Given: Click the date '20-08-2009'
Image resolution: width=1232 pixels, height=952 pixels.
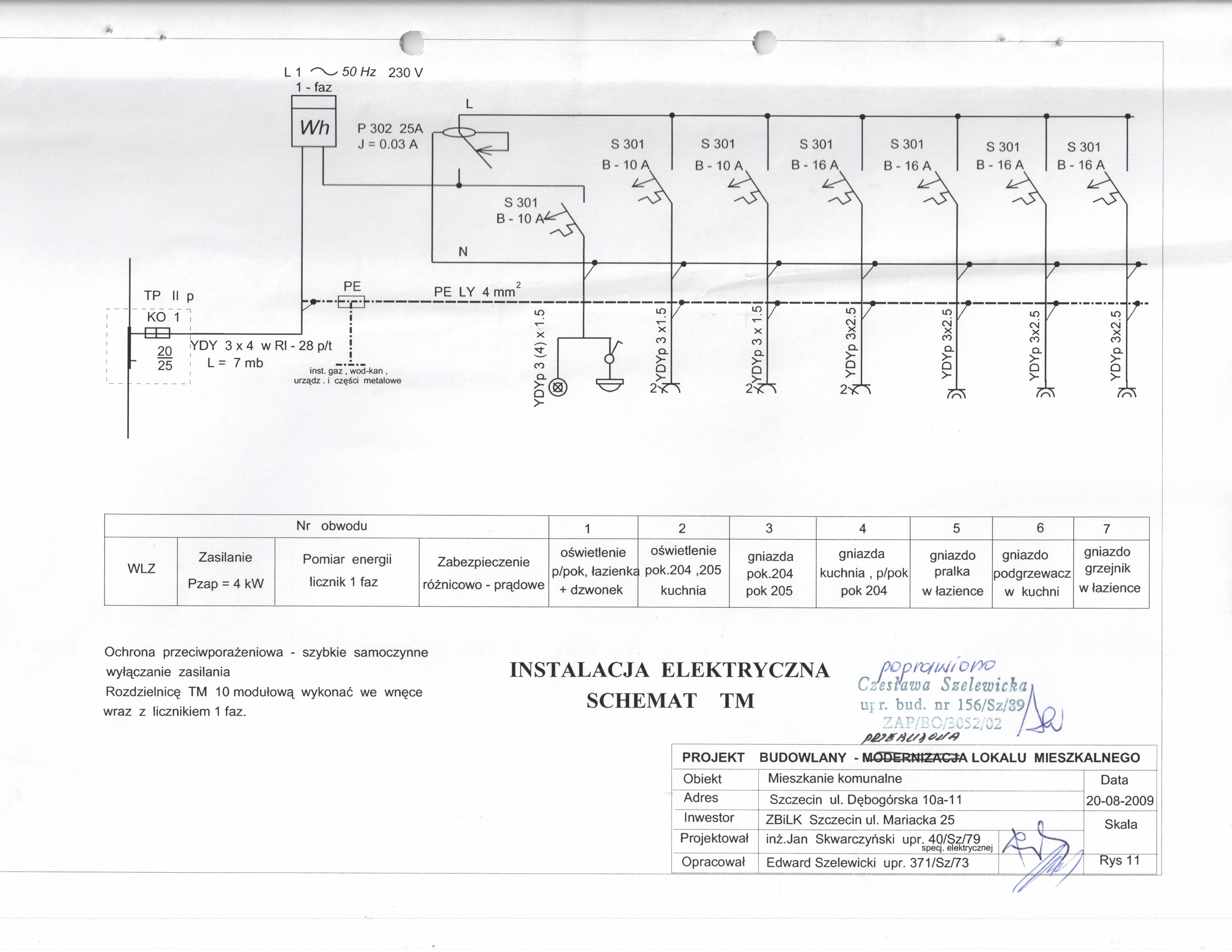Looking at the screenshot, I should pyautogui.click(x=1120, y=801).
